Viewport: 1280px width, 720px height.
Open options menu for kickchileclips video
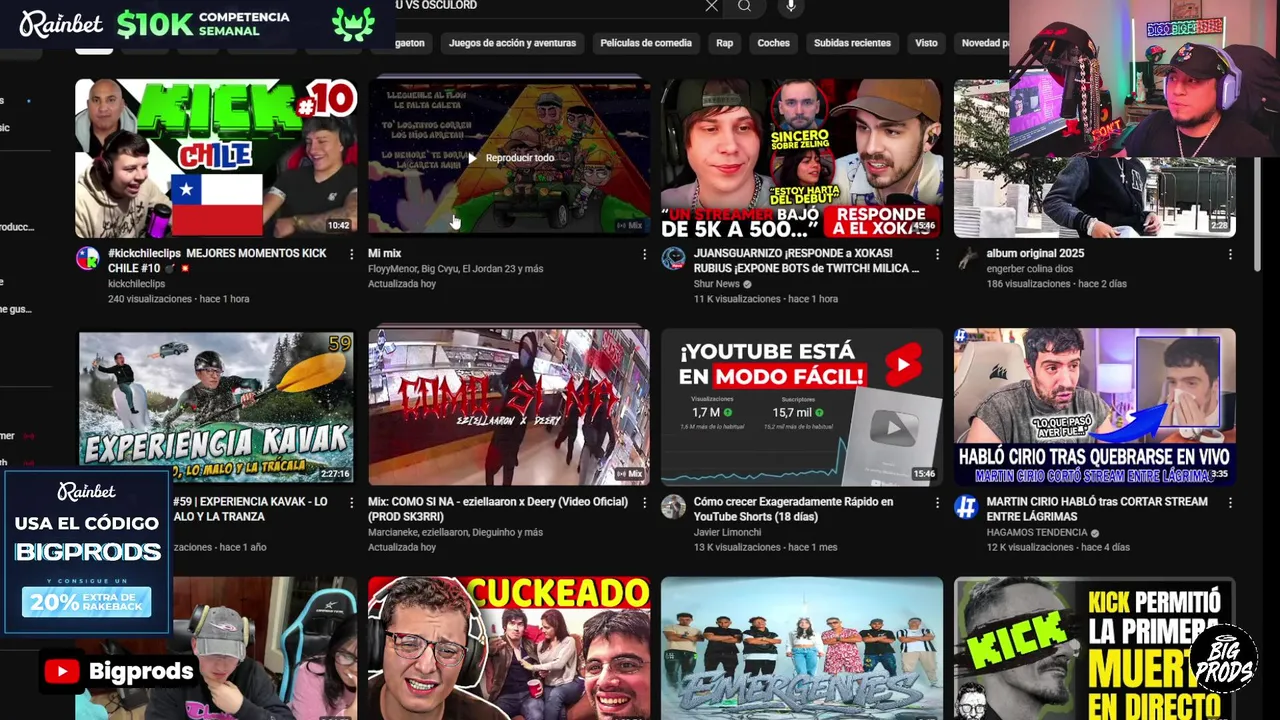(351, 254)
